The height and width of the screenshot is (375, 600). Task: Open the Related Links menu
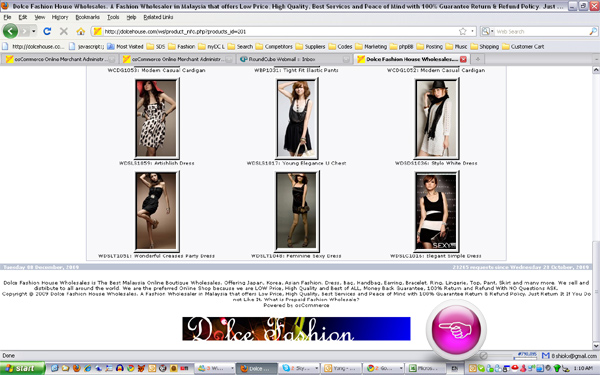point(158,17)
